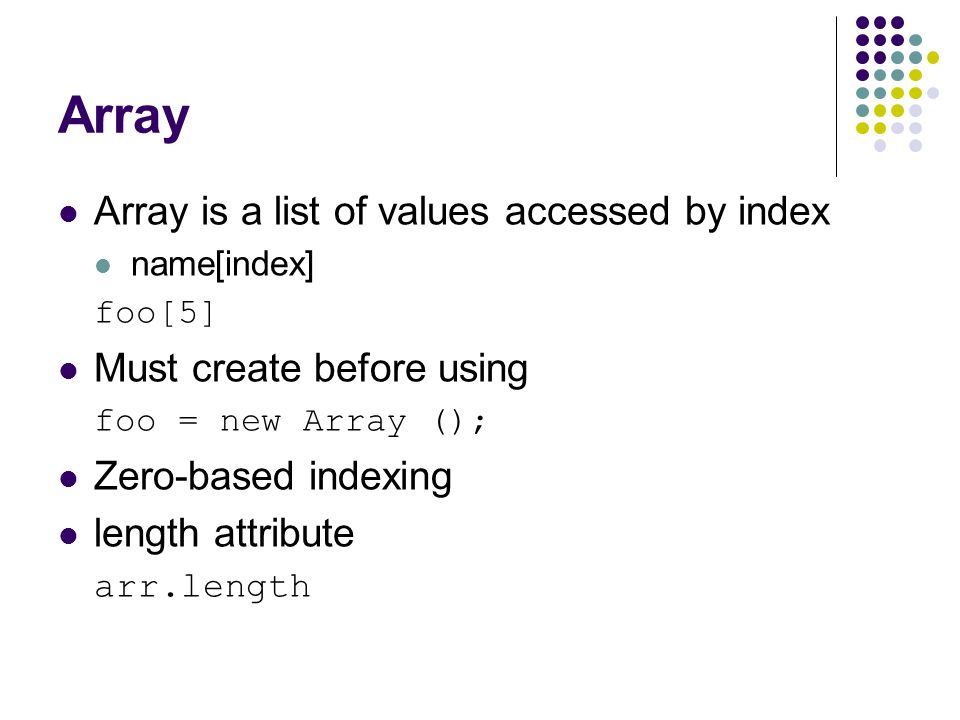Click the code 'foo = new Array ();'
The image size is (960, 720).
click(x=291, y=422)
